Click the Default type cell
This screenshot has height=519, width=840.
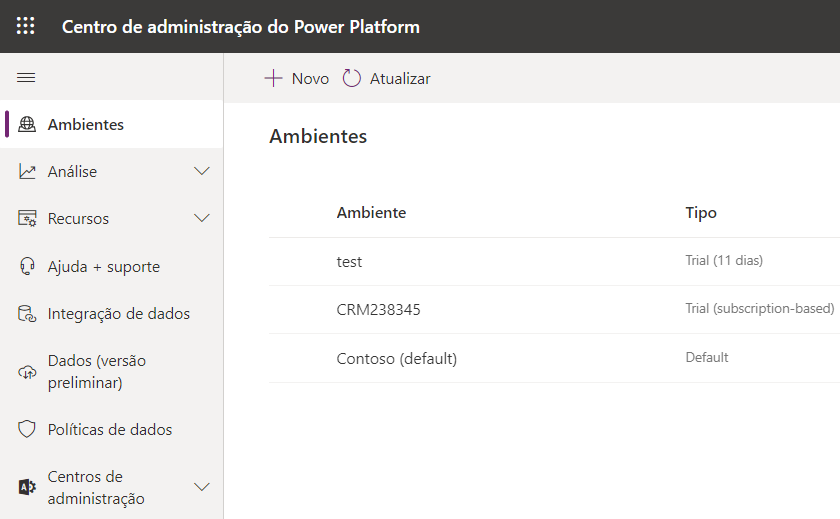click(x=707, y=357)
